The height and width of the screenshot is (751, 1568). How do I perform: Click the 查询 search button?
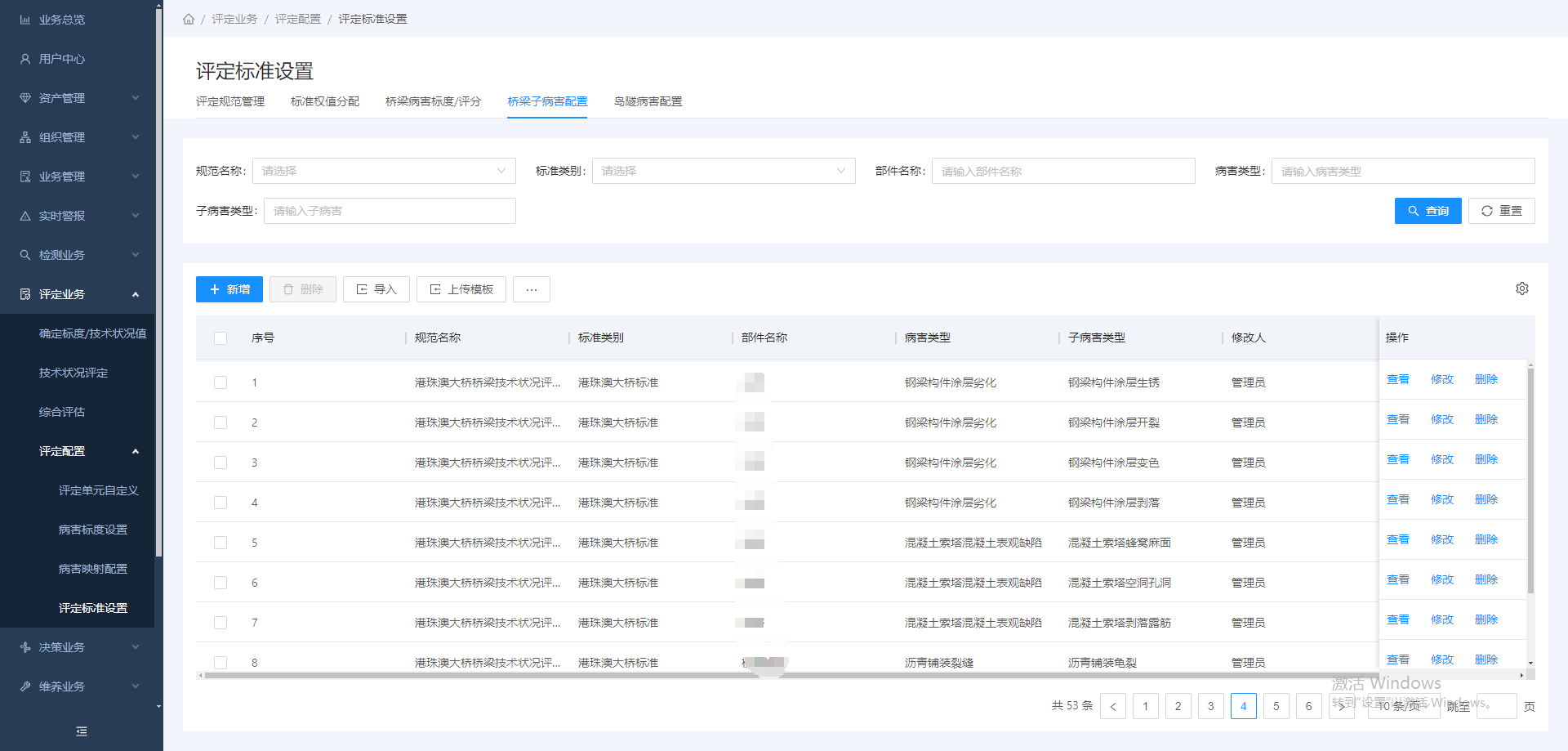coord(1428,211)
